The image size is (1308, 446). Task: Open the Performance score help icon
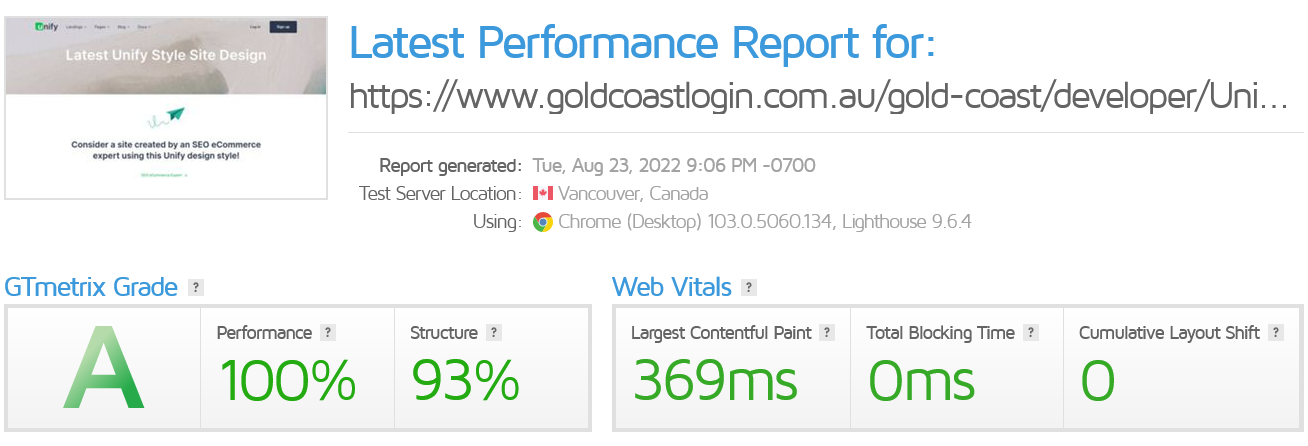pyautogui.click(x=328, y=333)
